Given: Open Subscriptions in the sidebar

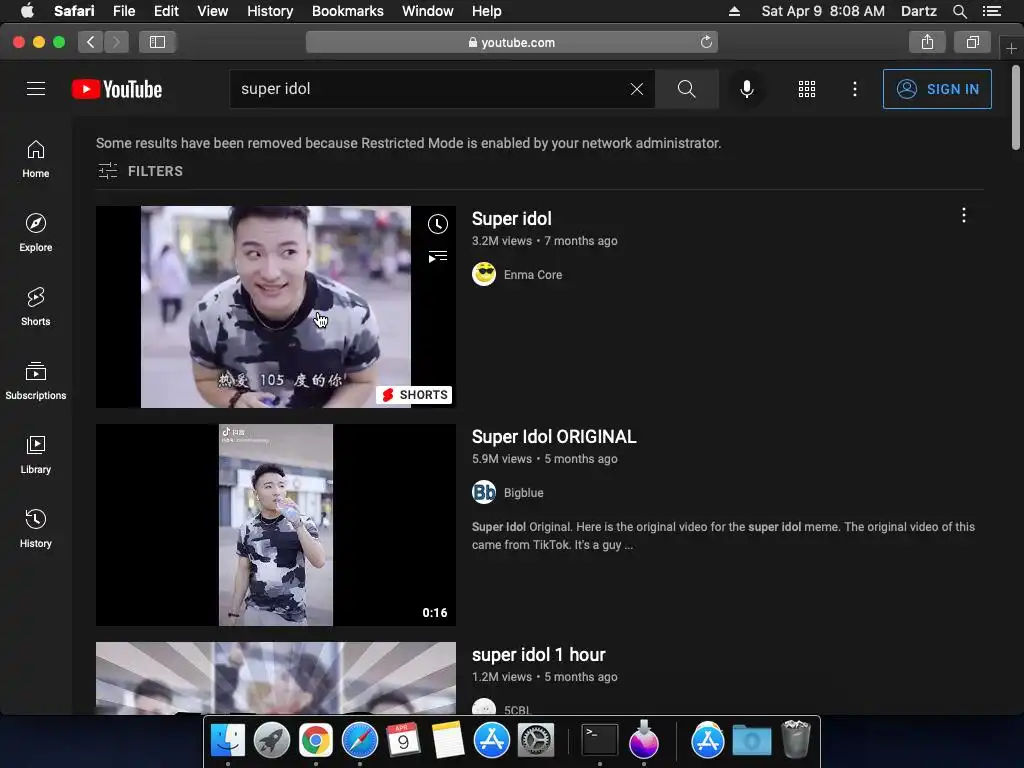Looking at the screenshot, I should pyautogui.click(x=35, y=380).
